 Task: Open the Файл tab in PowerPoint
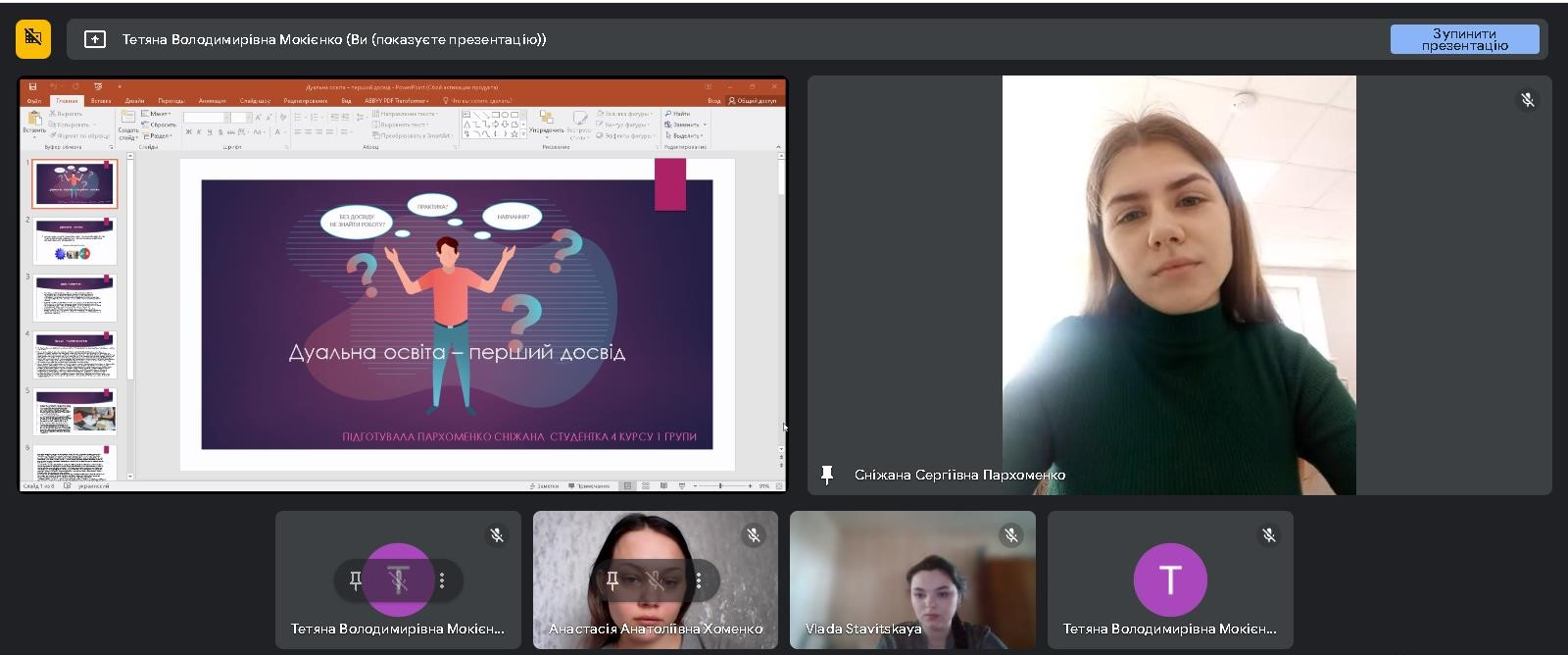(34, 100)
